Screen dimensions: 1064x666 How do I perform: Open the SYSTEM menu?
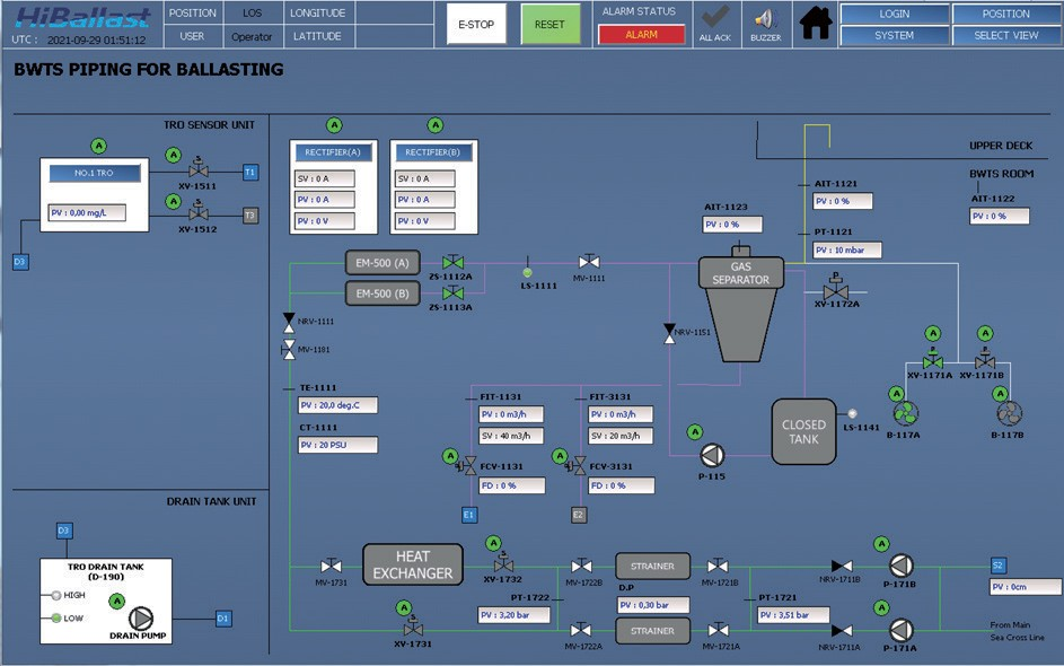coord(894,35)
